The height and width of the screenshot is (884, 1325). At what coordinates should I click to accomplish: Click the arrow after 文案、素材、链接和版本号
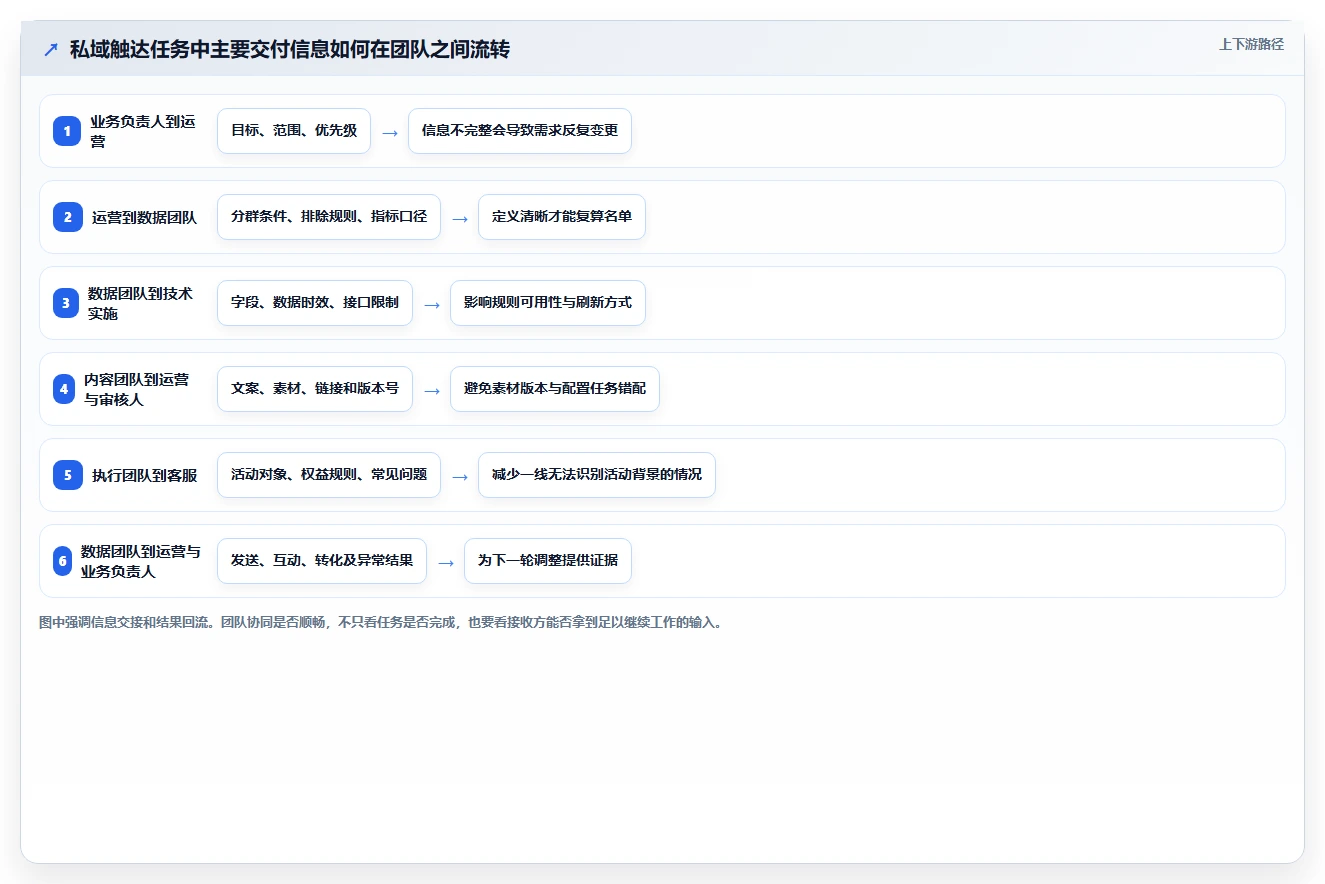click(432, 390)
